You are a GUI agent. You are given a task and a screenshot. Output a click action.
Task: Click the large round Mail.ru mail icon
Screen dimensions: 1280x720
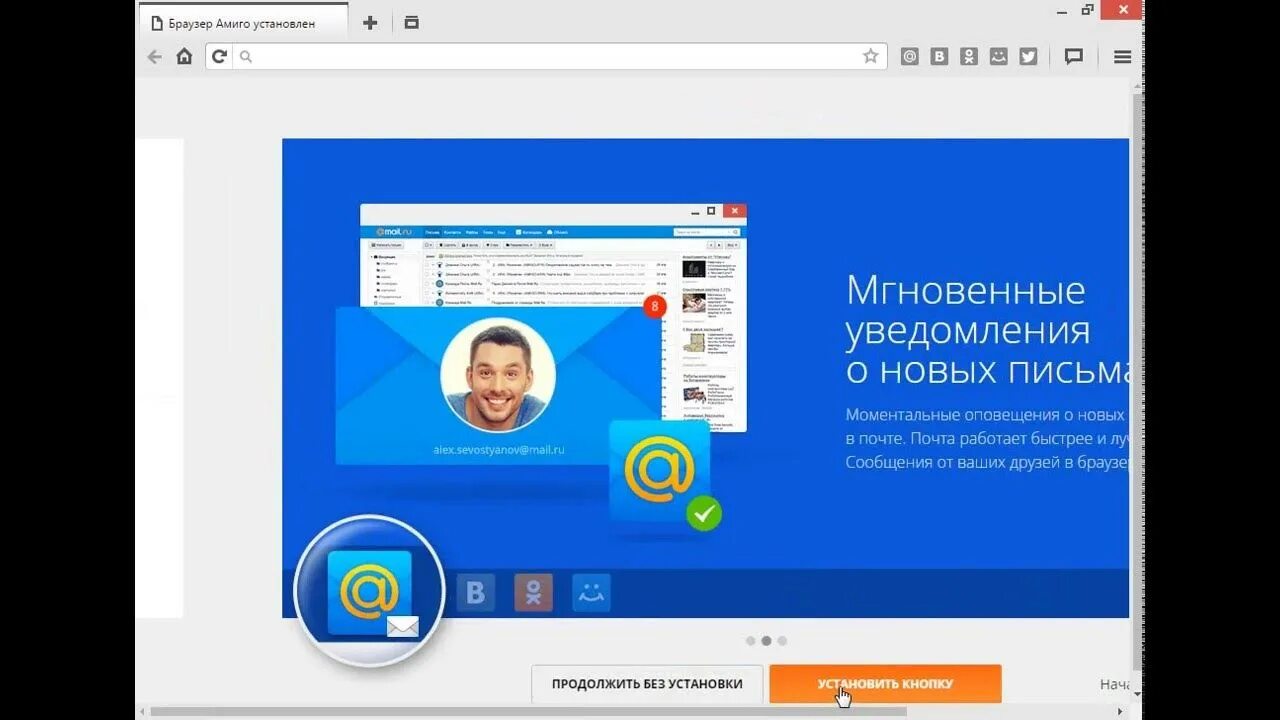tap(370, 591)
